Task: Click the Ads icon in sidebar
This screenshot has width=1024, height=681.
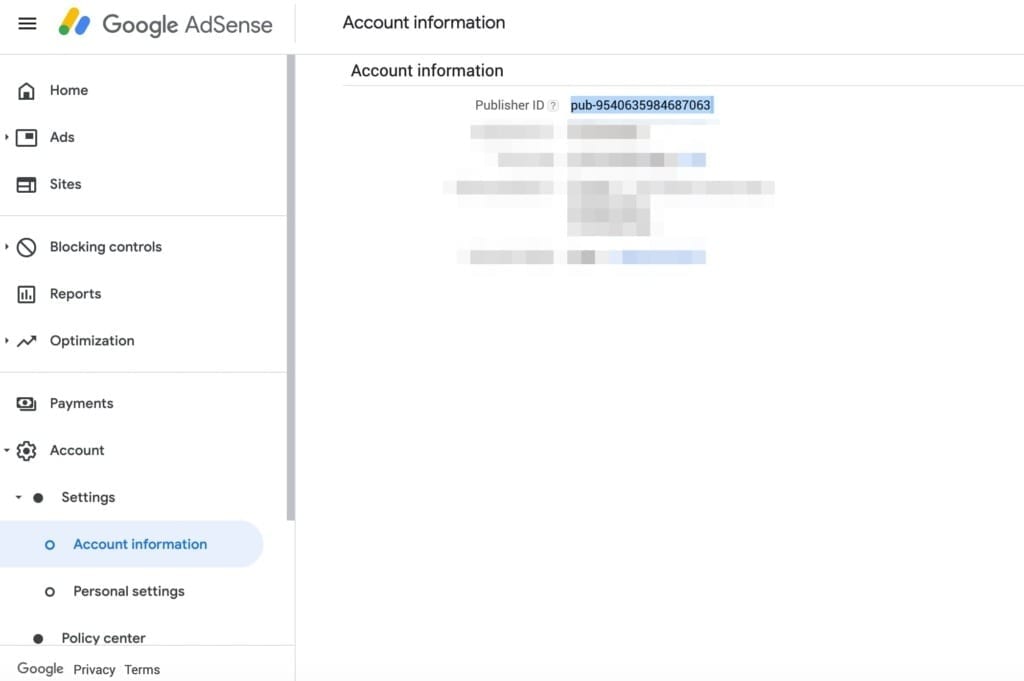Action: point(26,138)
